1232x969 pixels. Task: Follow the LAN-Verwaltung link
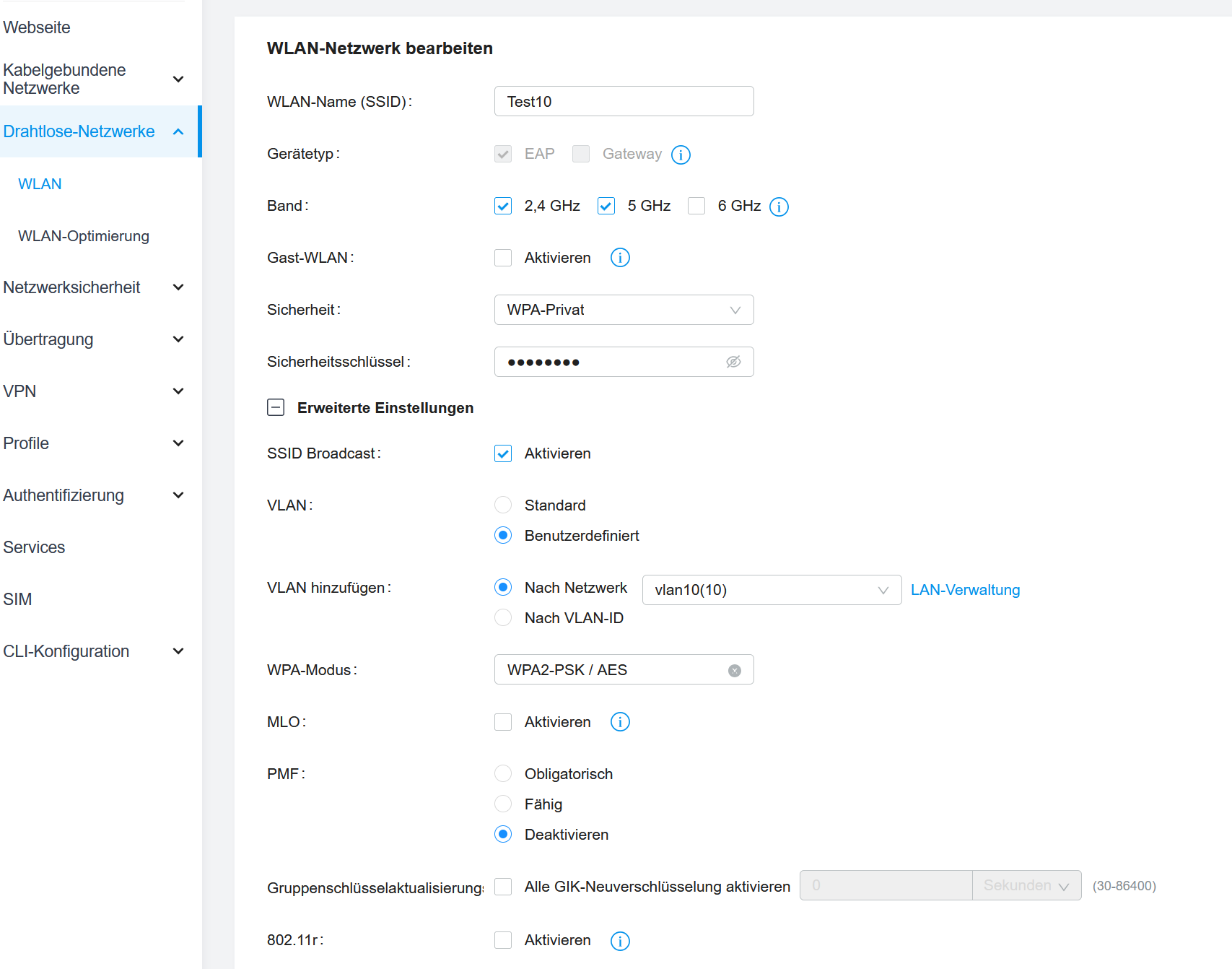965,590
